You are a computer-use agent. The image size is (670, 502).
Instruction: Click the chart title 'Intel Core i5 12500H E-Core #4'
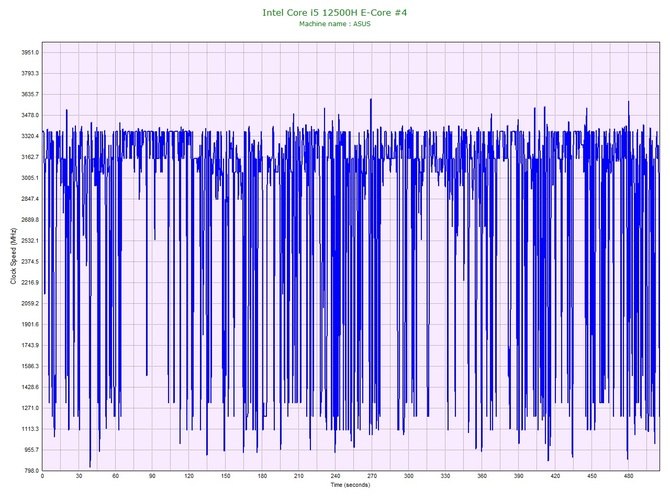(x=335, y=12)
